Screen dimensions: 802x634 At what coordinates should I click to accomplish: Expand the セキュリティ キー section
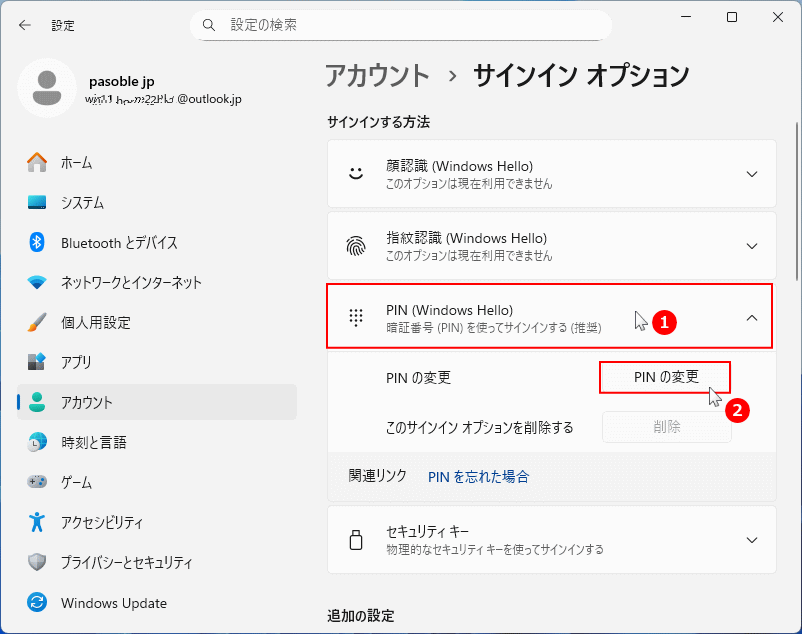[751, 539]
